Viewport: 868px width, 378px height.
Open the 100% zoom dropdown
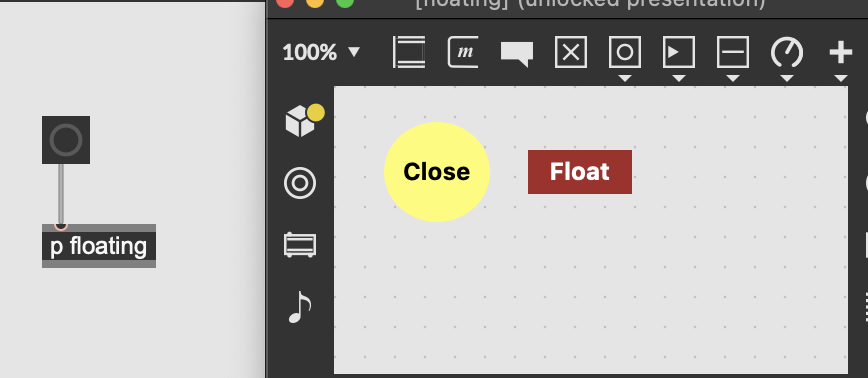click(322, 53)
